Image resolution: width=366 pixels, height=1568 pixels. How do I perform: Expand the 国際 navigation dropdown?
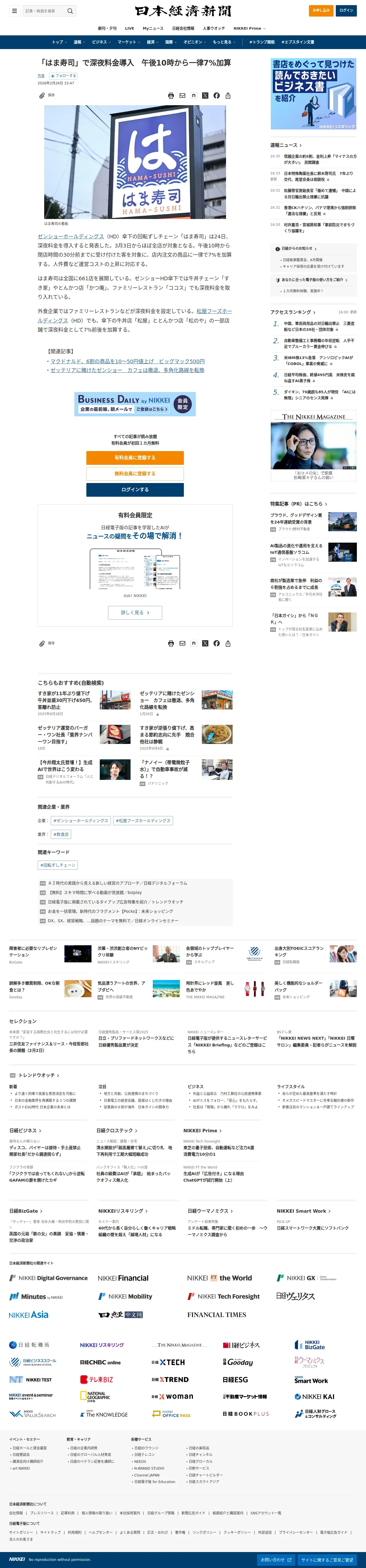pyautogui.click(x=171, y=42)
